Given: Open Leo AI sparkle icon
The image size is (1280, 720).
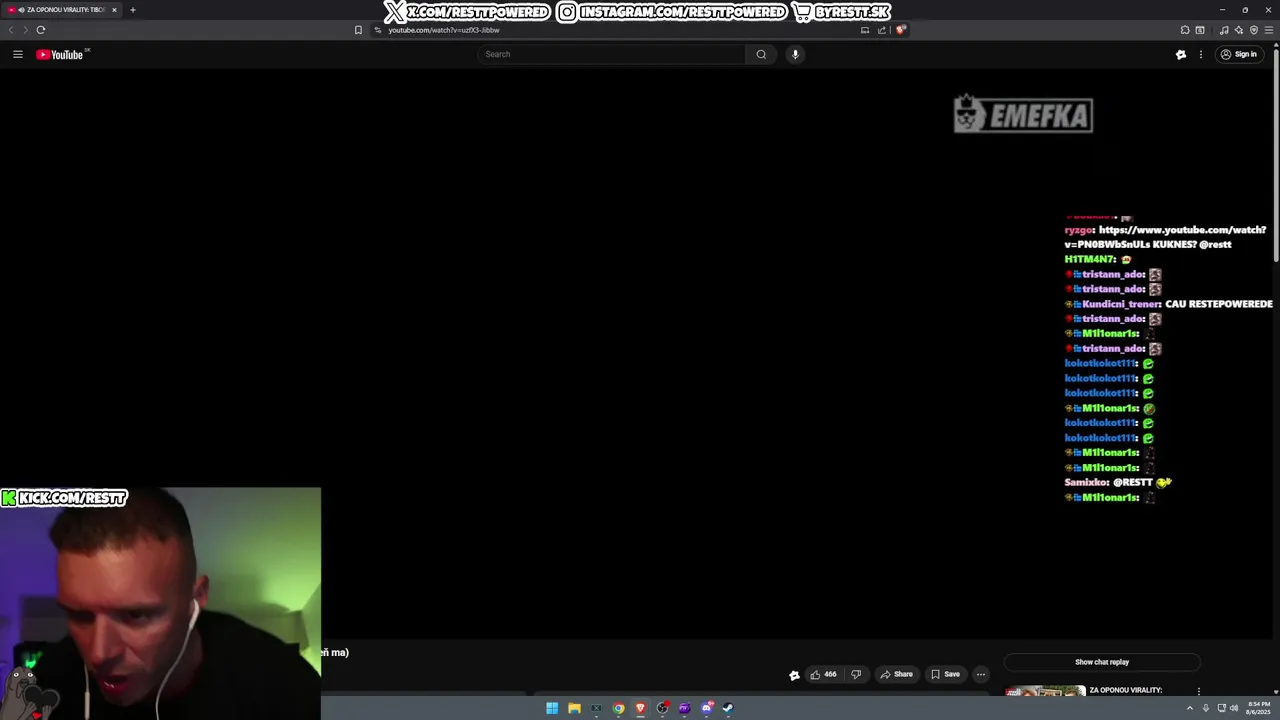Looking at the screenshot, I should 1239,30.
